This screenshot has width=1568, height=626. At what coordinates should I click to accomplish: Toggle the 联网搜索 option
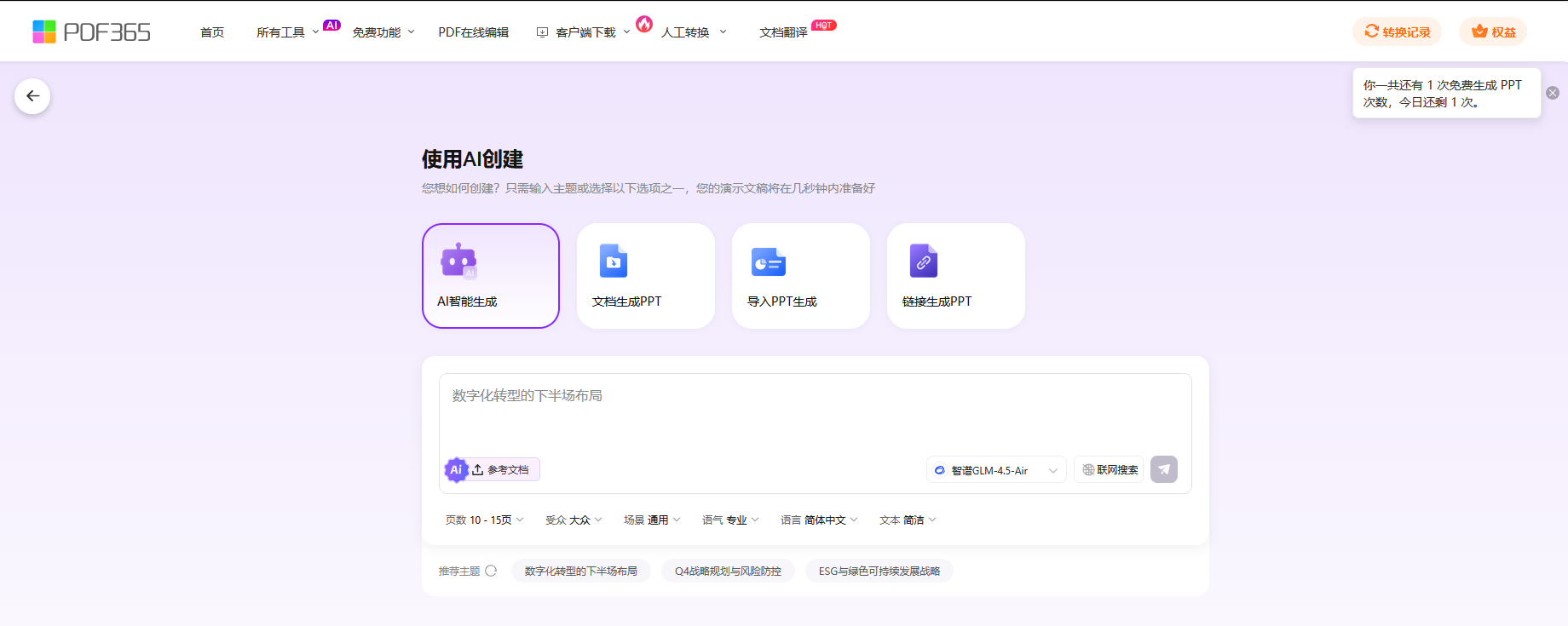click(1110, 469)
